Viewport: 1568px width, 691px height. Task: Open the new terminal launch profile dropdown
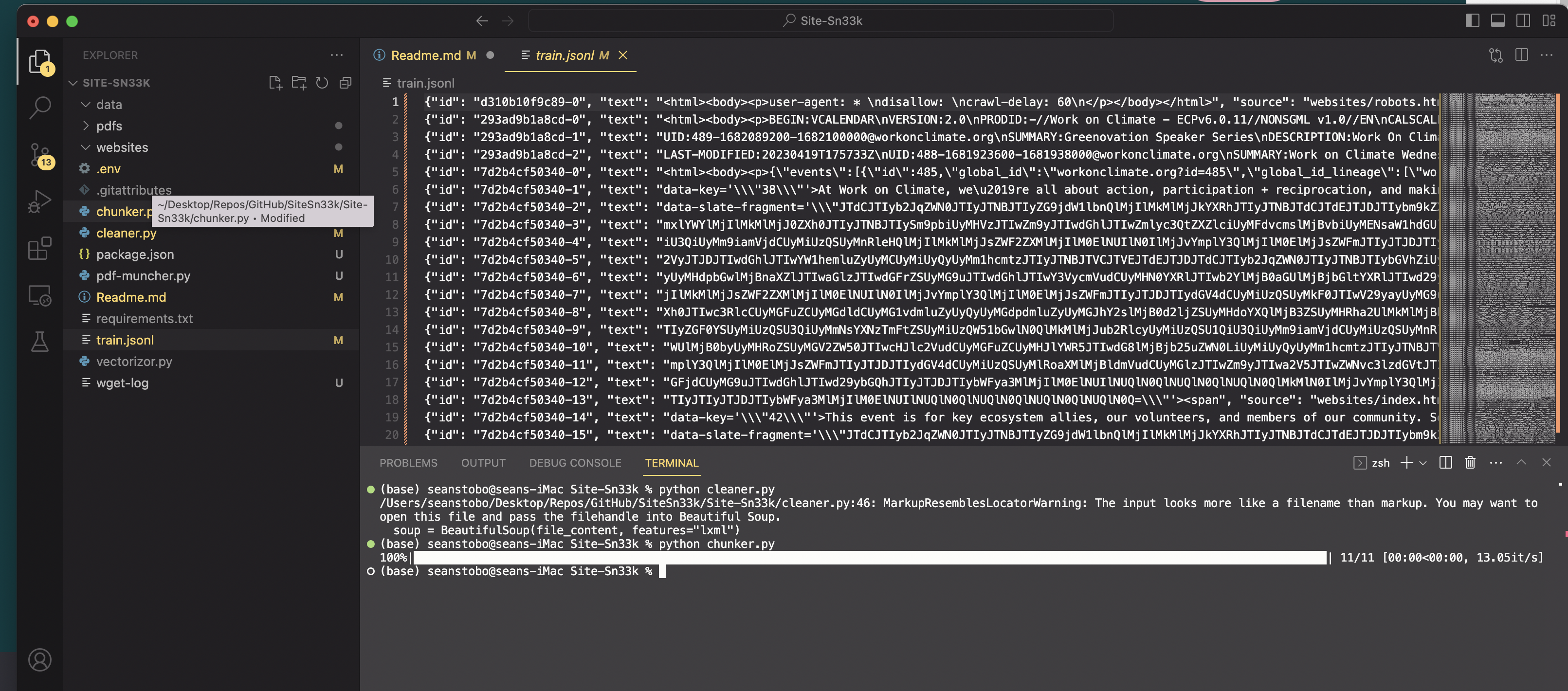1423,463
